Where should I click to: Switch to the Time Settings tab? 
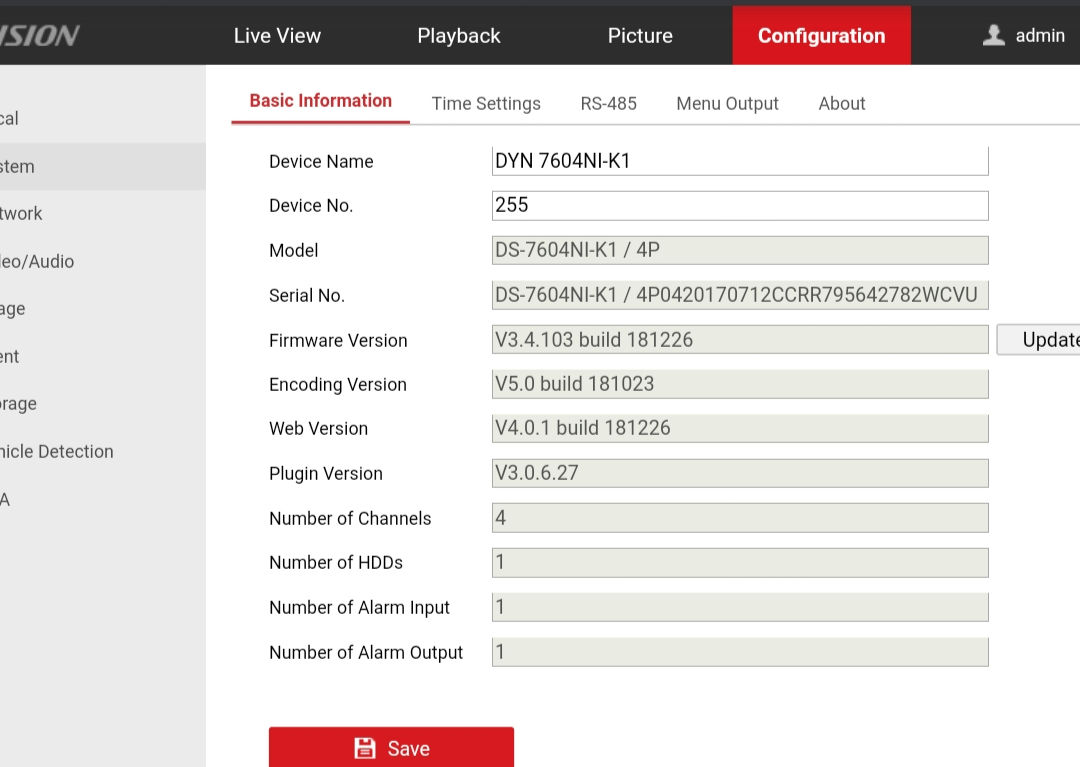click(486, 103)
